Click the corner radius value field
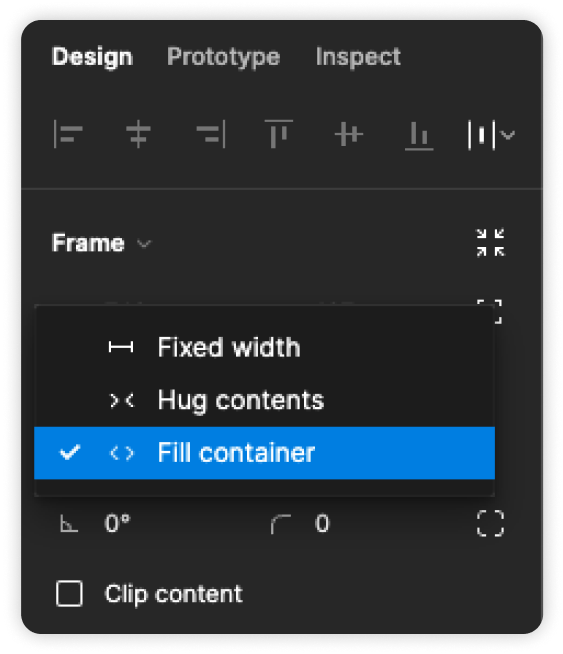Screen dimensions: 563x654 pos(322,523)
